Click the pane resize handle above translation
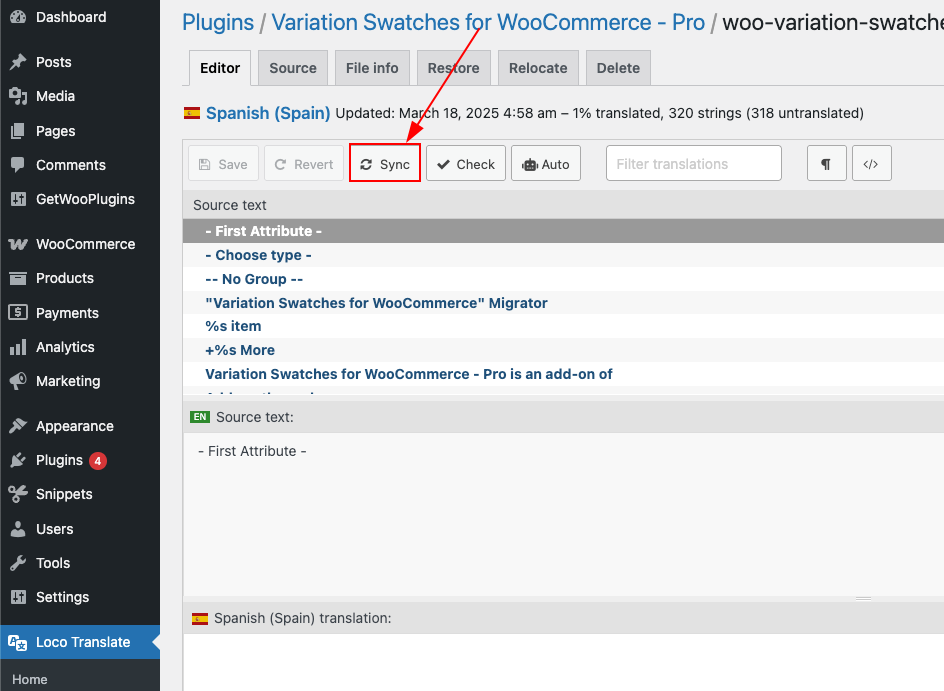Screen dimensions: 944x691 click(863, 598)
